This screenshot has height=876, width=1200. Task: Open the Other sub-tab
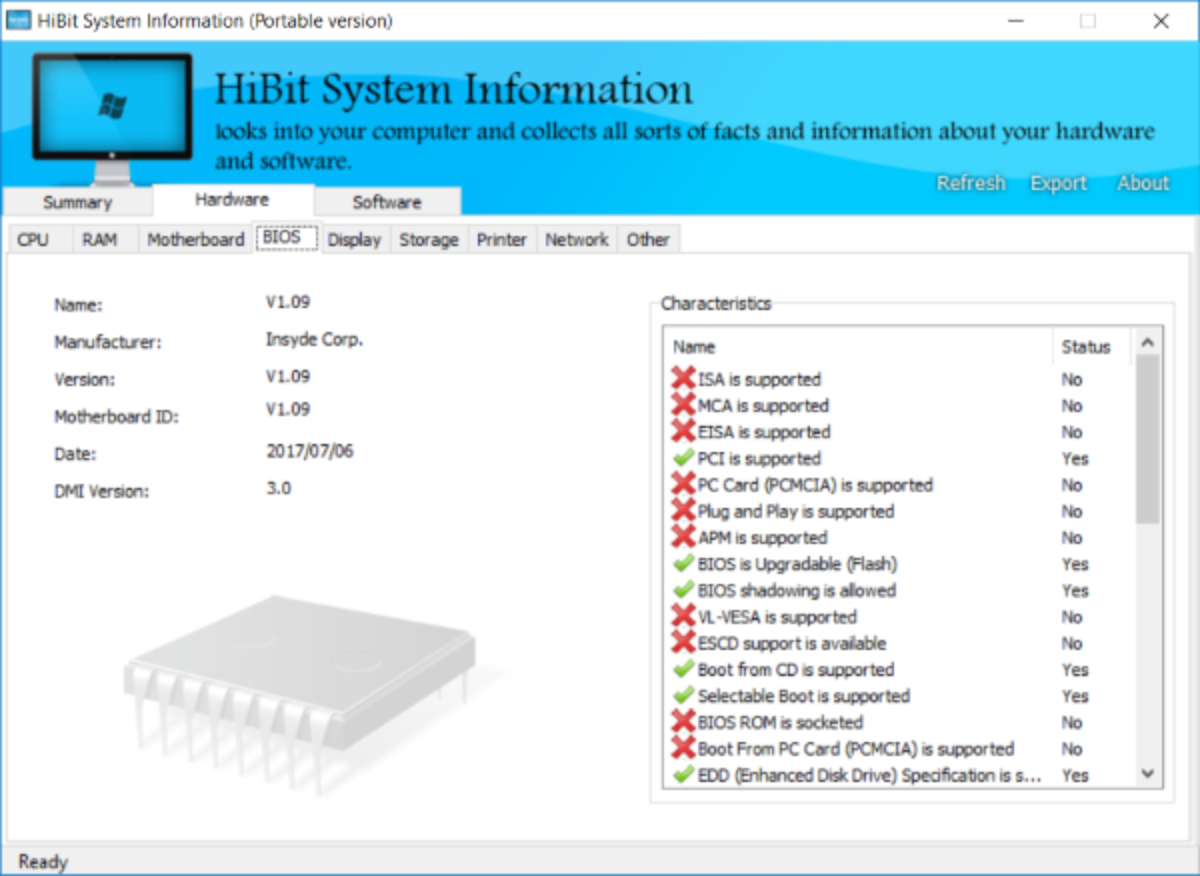tap(648, 240)
